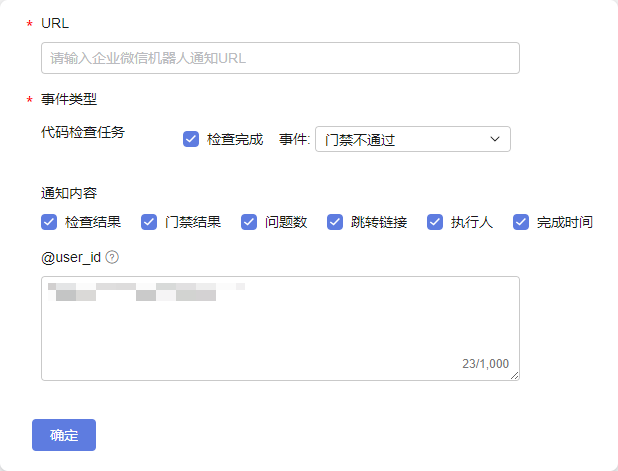This screenshot has height=471, width=618.
Task: Toggle the 检查结果 checkbox
Action: [49, 222]
